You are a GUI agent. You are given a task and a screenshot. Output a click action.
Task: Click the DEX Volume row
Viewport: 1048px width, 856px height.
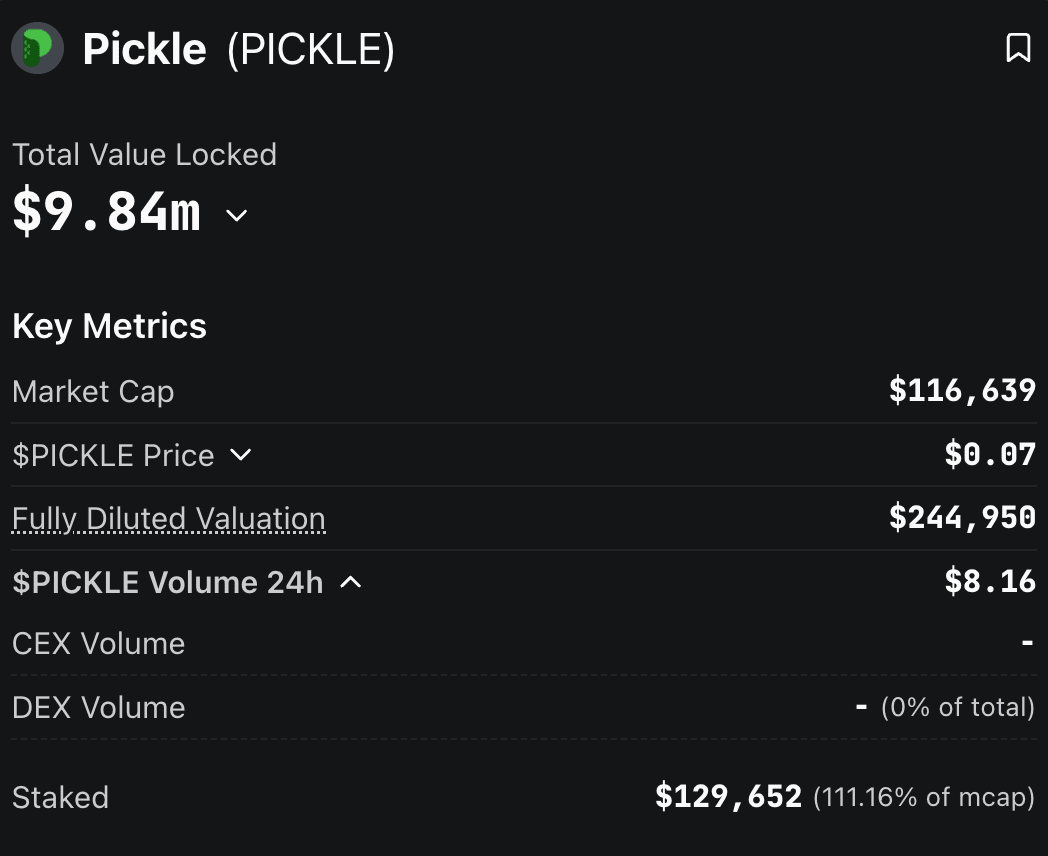(x=524, y=707)
